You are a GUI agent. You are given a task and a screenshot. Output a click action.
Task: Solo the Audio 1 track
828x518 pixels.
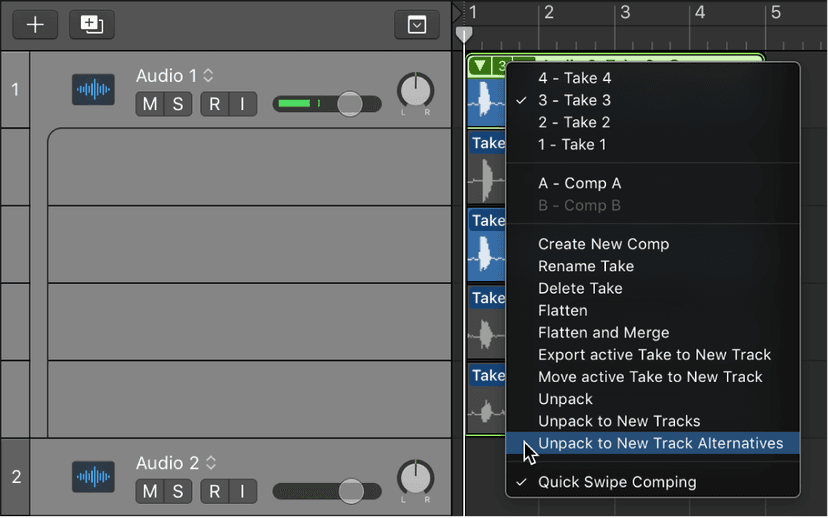[x=178, y=104]
